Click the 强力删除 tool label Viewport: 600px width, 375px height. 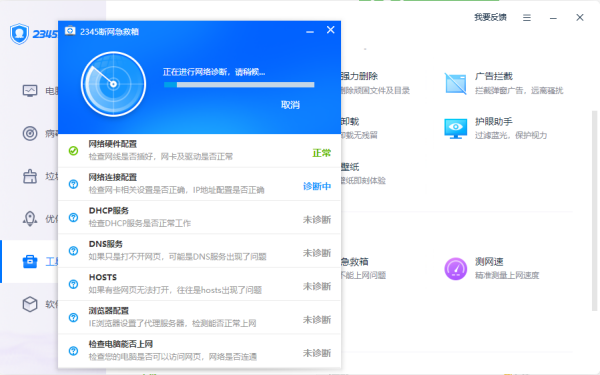359,76
